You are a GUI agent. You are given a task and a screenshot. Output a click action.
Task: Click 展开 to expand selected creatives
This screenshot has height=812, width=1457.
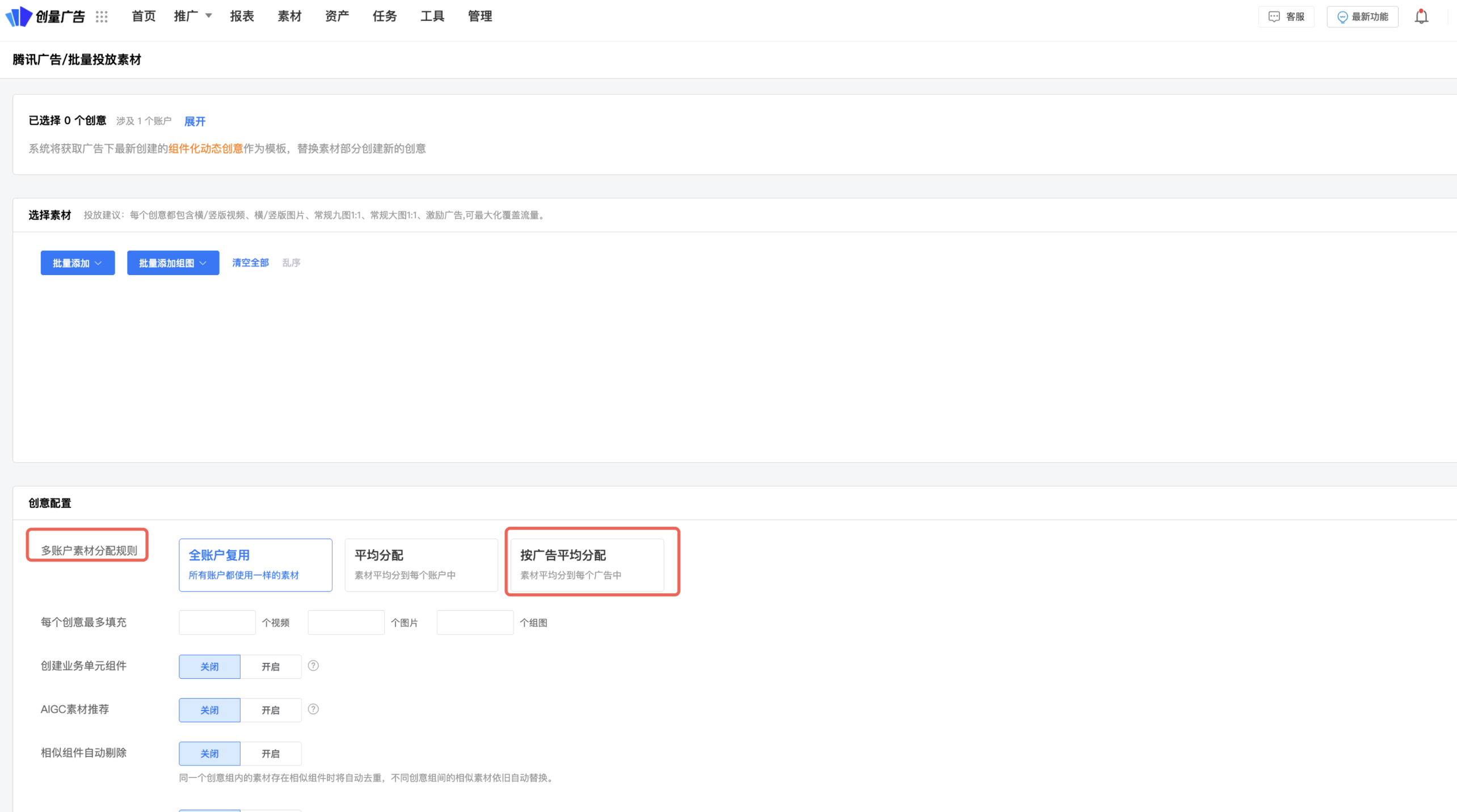[195, 121]
